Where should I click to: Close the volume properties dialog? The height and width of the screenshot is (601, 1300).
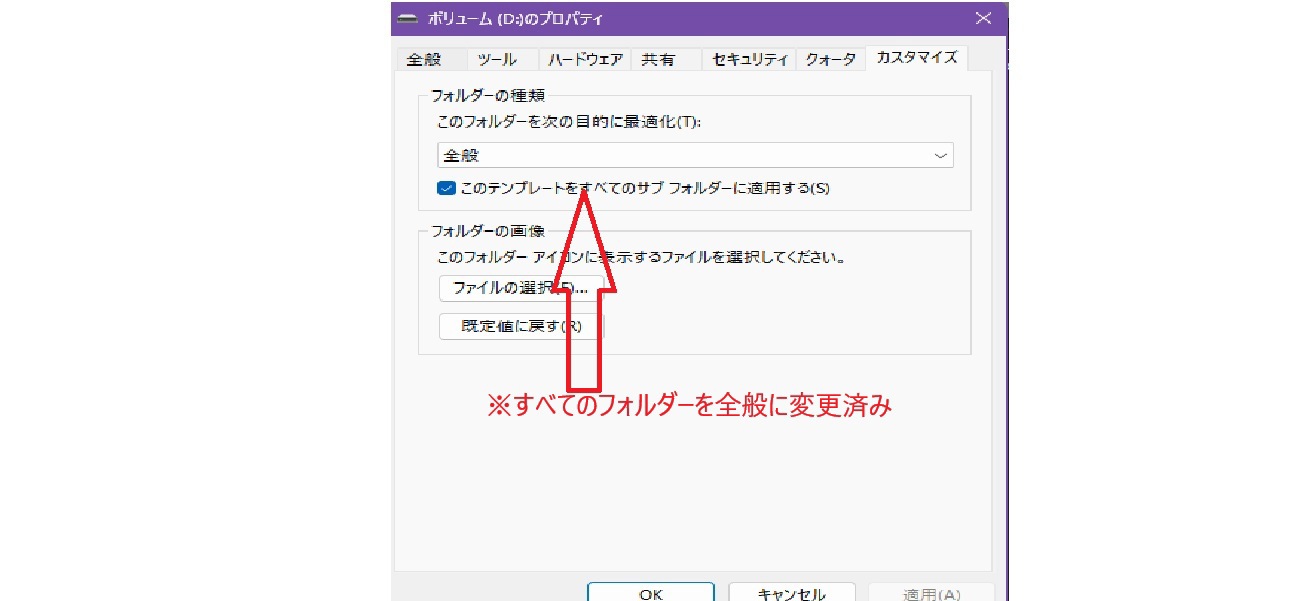click(983, 18)
